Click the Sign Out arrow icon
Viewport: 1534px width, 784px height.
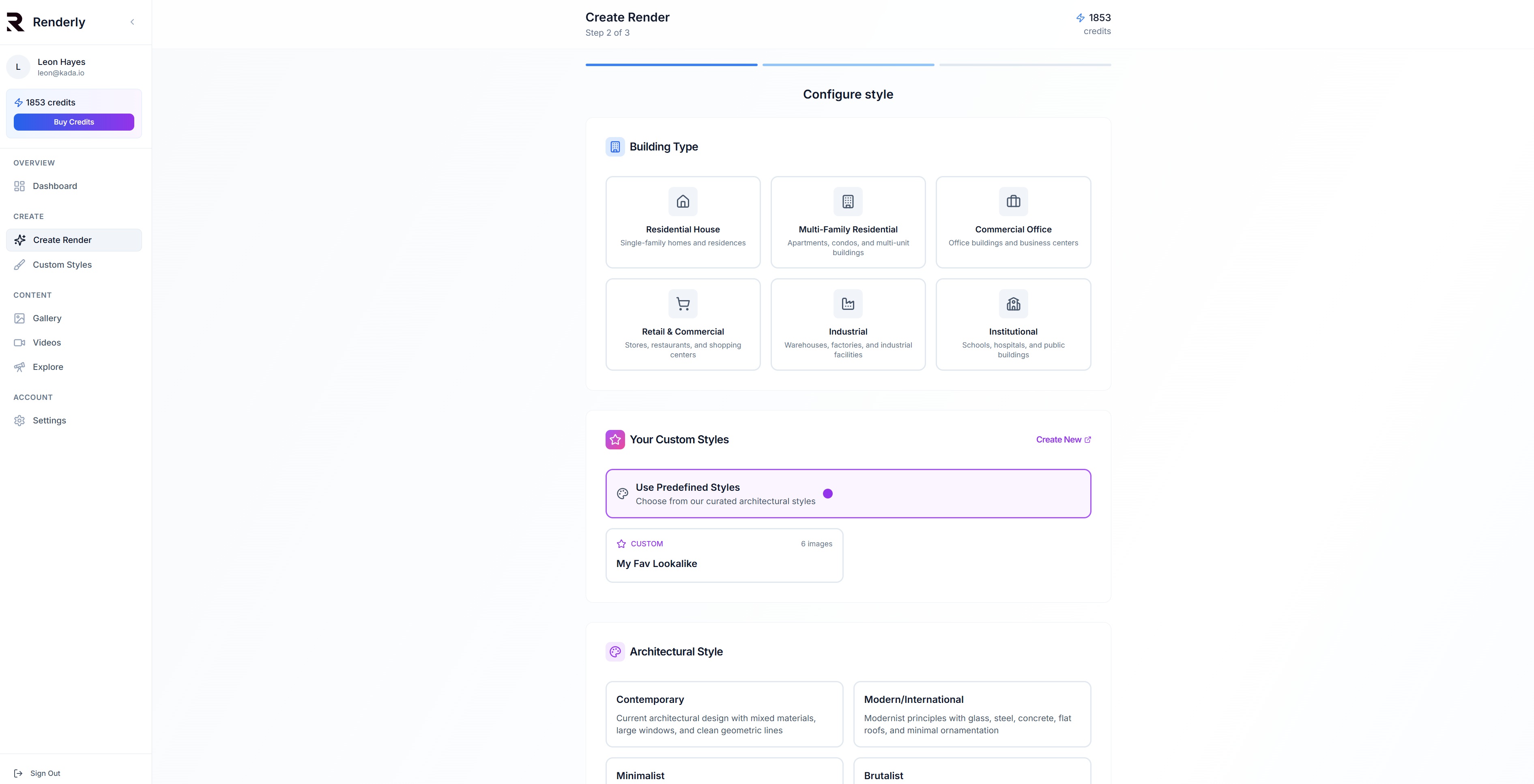point(19,773)
